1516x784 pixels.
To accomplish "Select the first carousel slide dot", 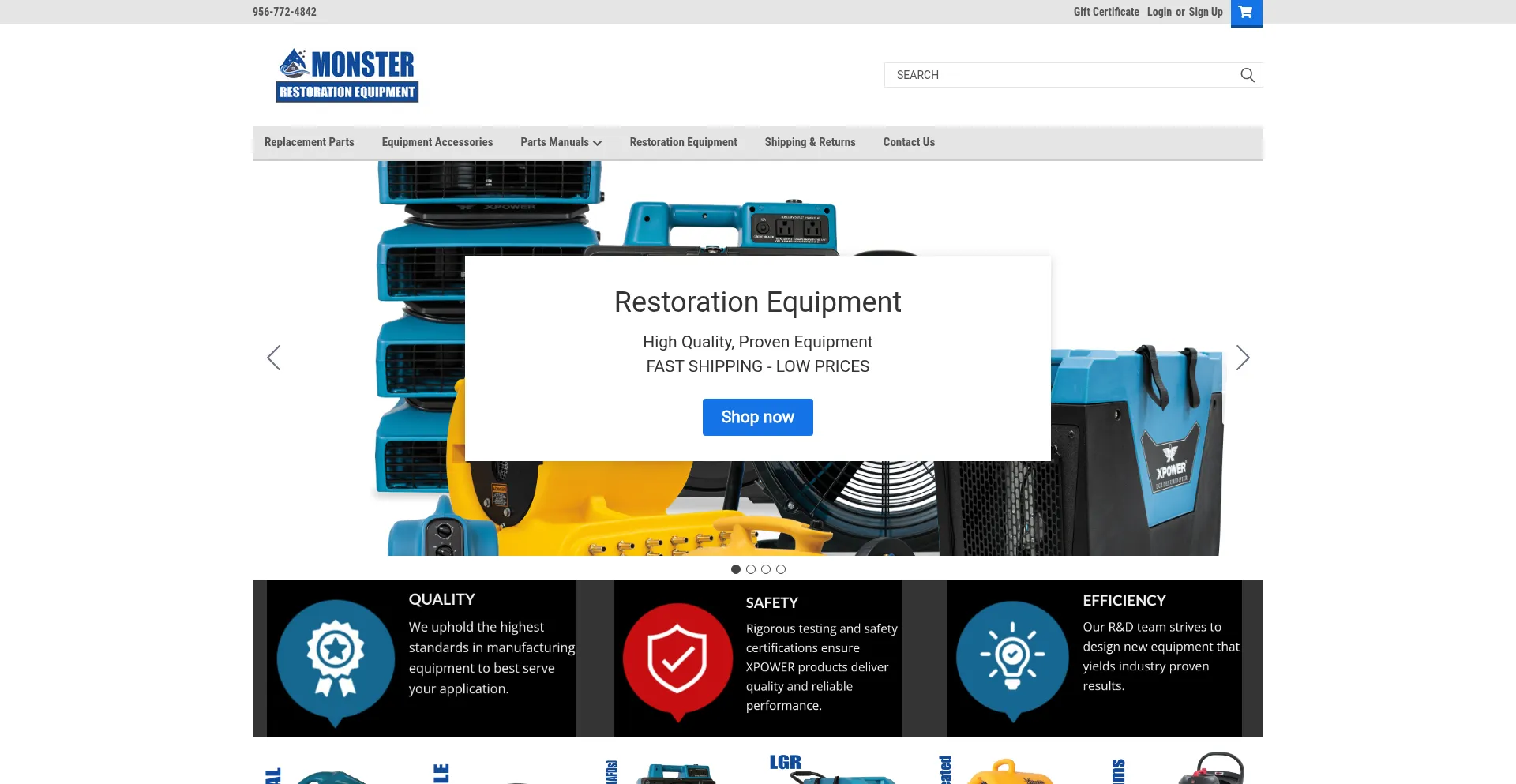I will click(x=735, y=568).
